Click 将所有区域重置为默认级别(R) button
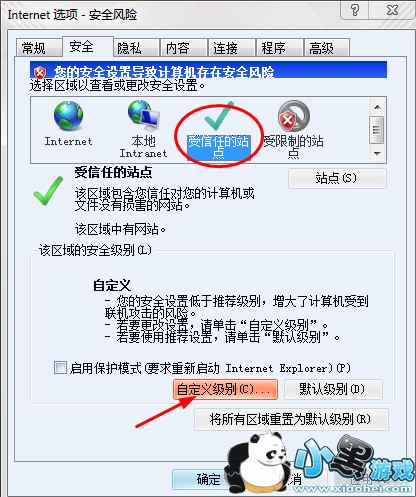The image size is (416, 497). (291, 419)
